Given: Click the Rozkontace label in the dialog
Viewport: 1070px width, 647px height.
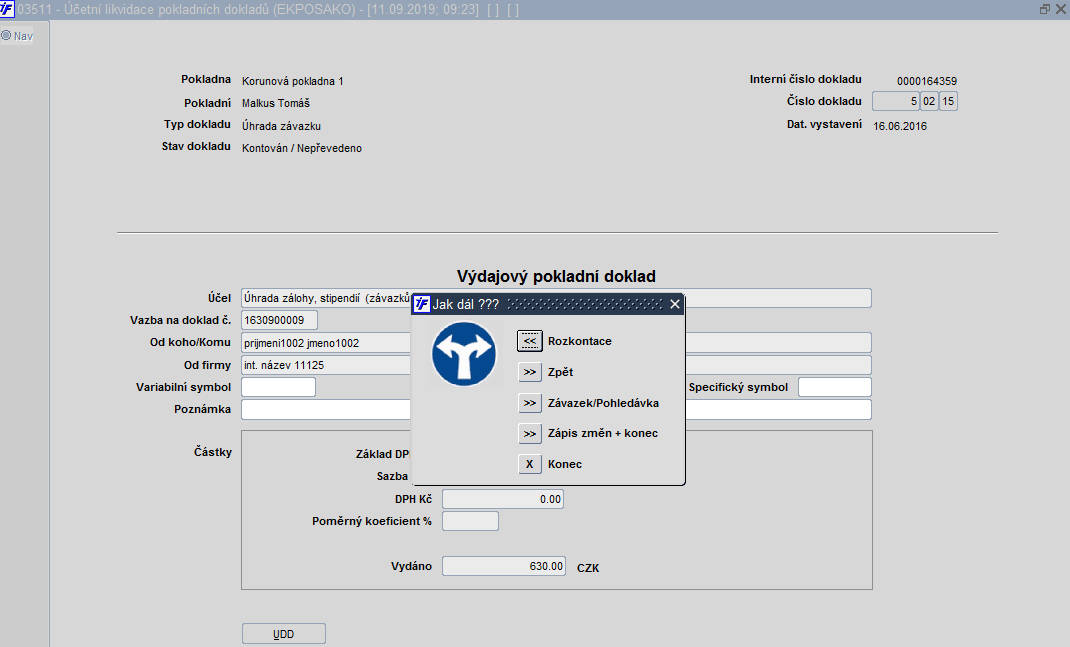Looking at the screenshot, I should click(x=579, y=341).
